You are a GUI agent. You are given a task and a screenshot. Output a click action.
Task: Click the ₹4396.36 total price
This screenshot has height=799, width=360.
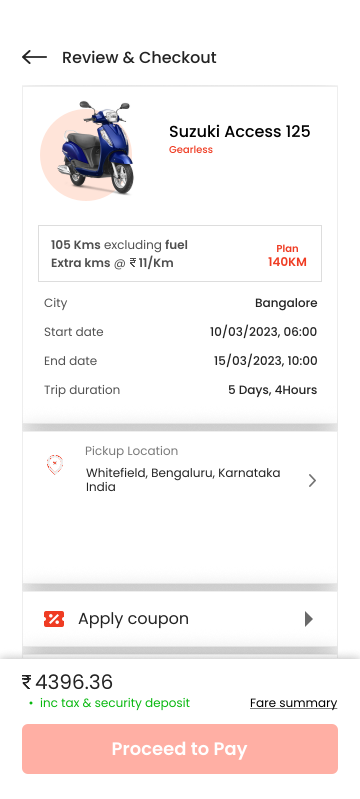(67, 682)
